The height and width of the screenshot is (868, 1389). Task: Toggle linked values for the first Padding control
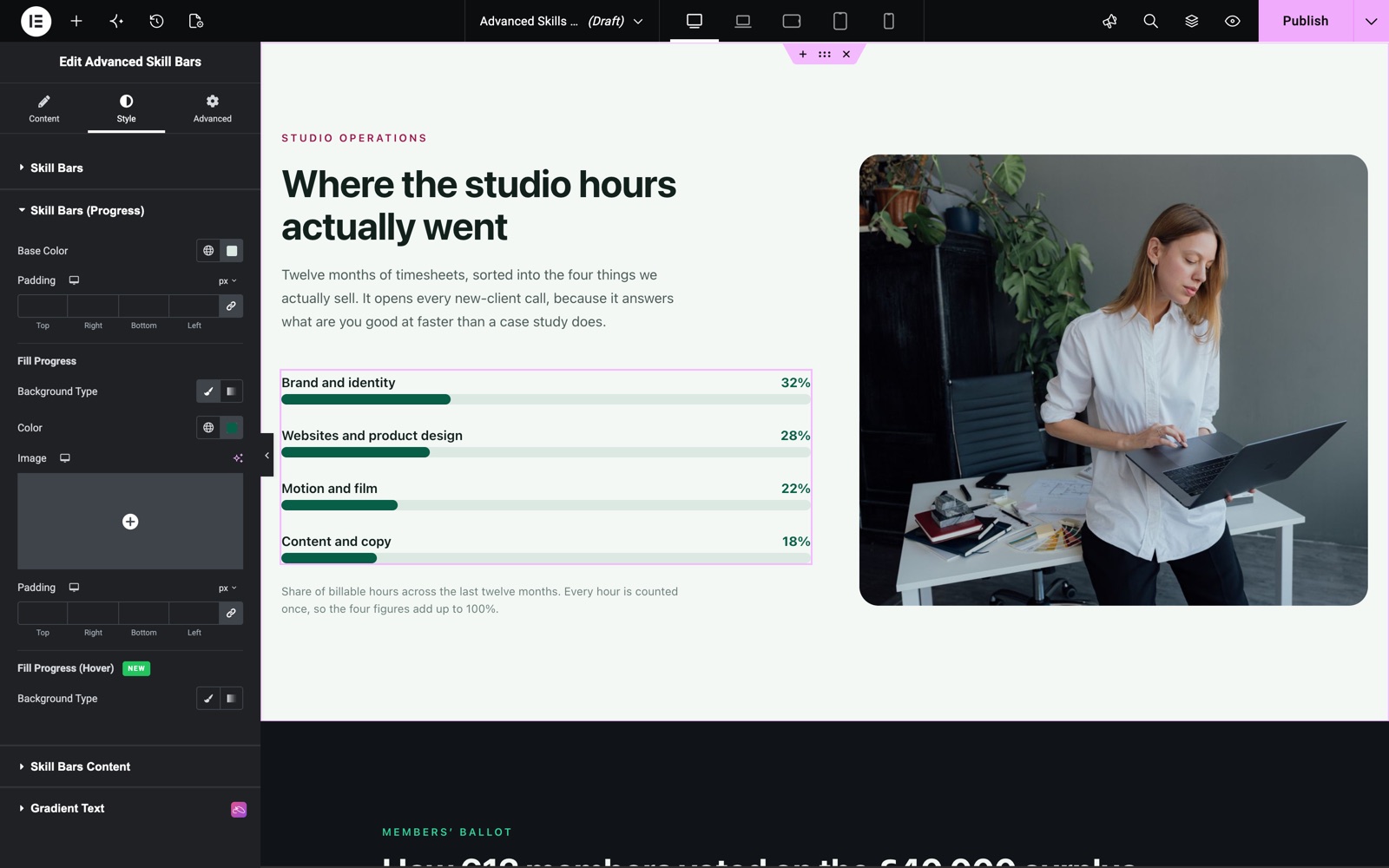coord(231,306)
